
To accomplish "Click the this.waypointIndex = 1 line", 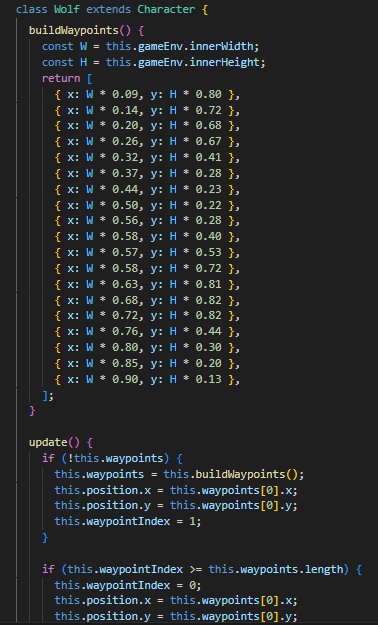I will [128, 521].
